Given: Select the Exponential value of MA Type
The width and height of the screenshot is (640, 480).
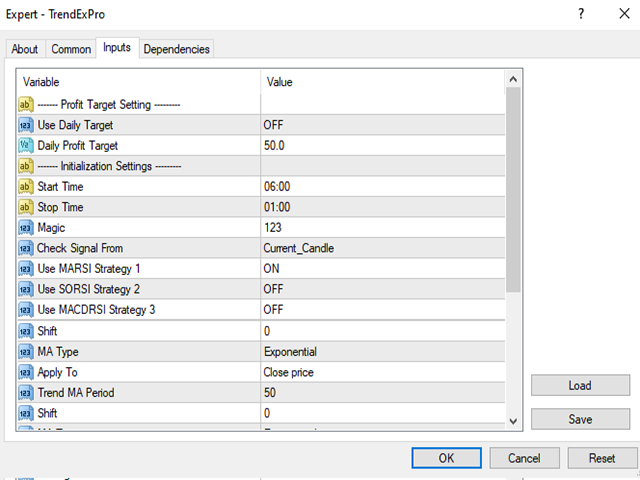Looking at the screenshot, I should (x=290, y=352).
